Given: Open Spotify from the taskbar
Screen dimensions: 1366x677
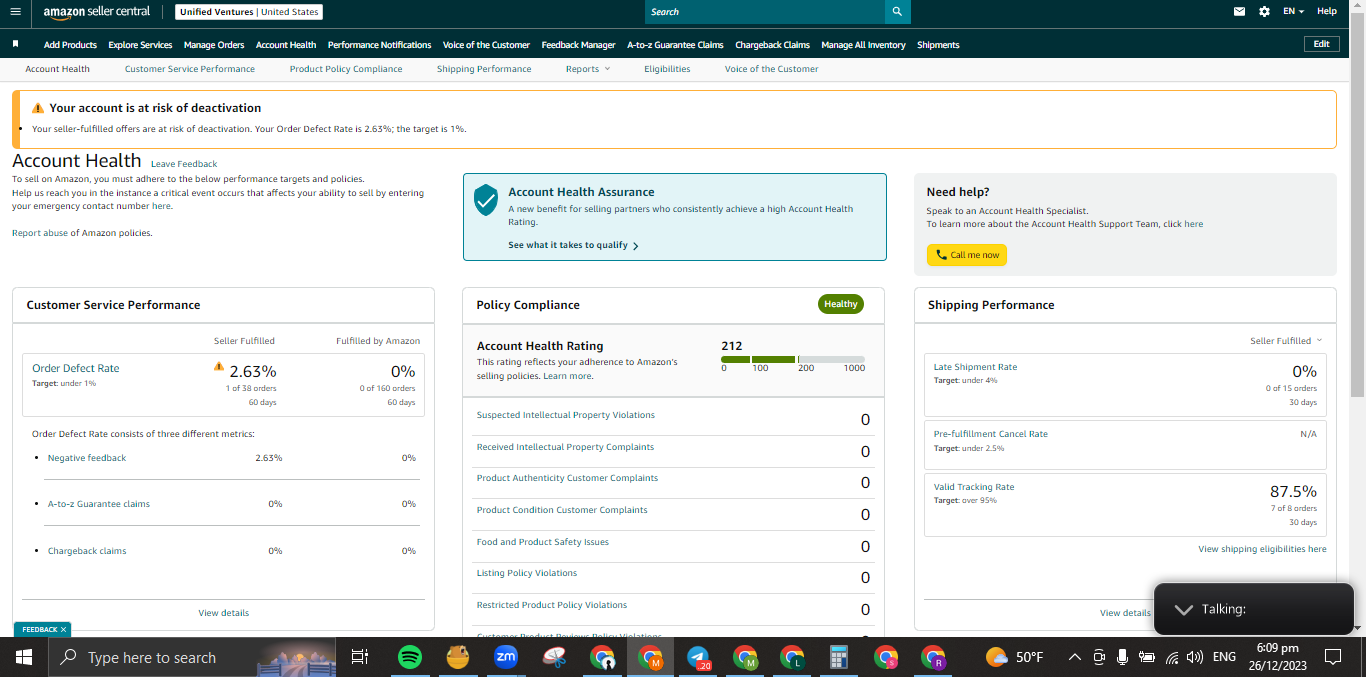Looking at the screenshot, I should [409, 657].
